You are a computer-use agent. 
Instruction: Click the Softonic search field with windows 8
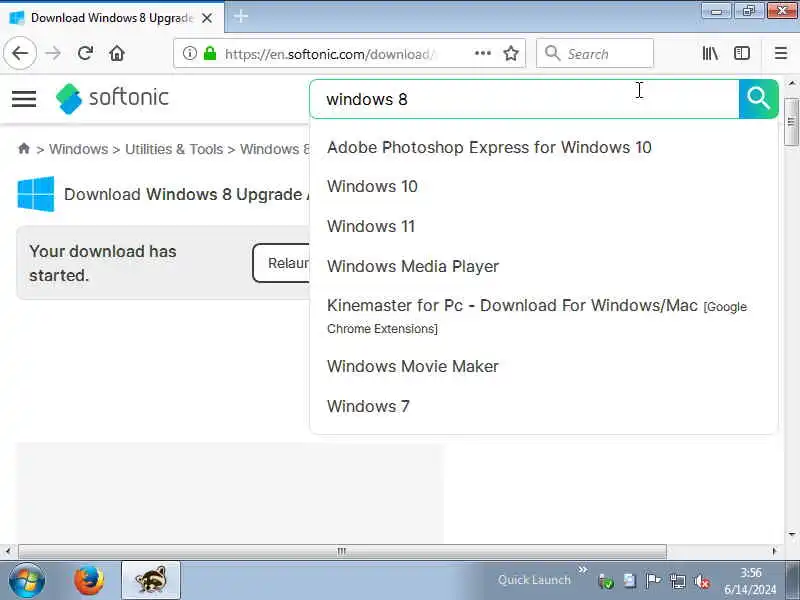click(524, 99)
